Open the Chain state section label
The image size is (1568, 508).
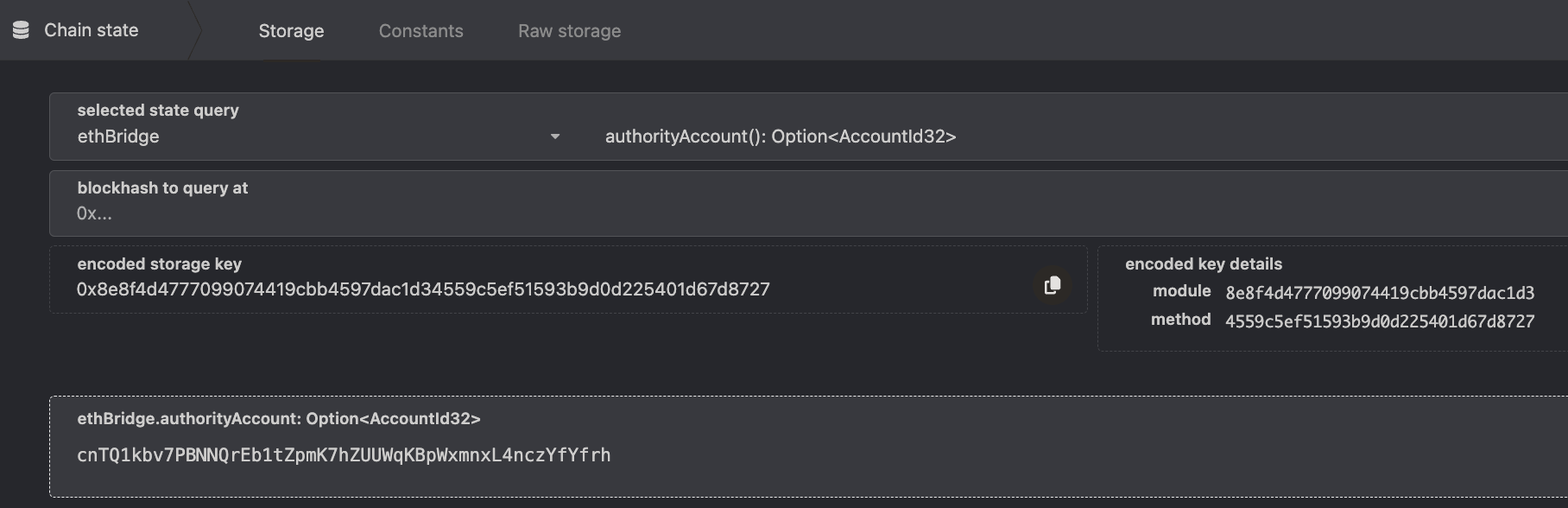pos(92,30)
